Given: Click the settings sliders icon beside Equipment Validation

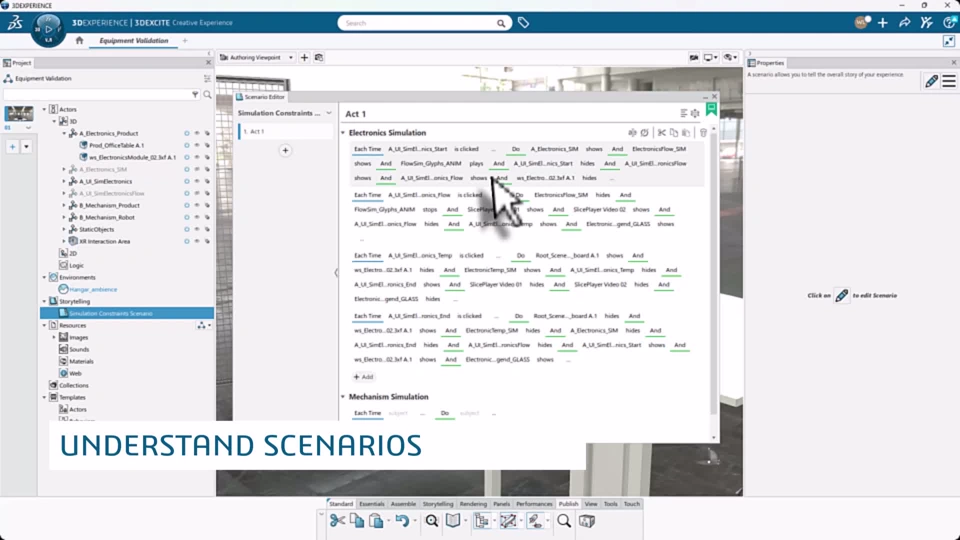Looking at the screenshot, I should click(x=208, y=78).
